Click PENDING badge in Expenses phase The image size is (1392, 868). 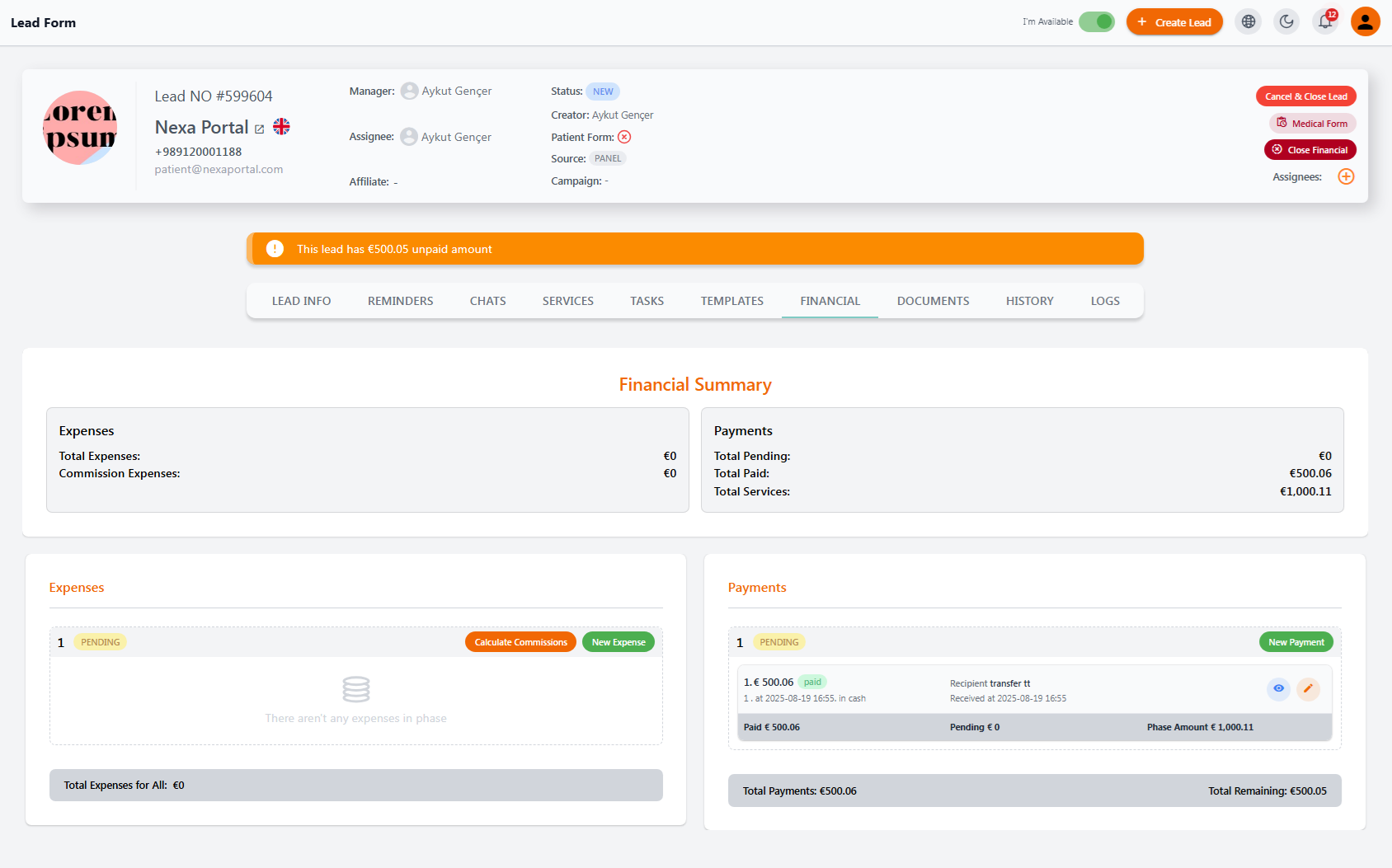(101, 642)
